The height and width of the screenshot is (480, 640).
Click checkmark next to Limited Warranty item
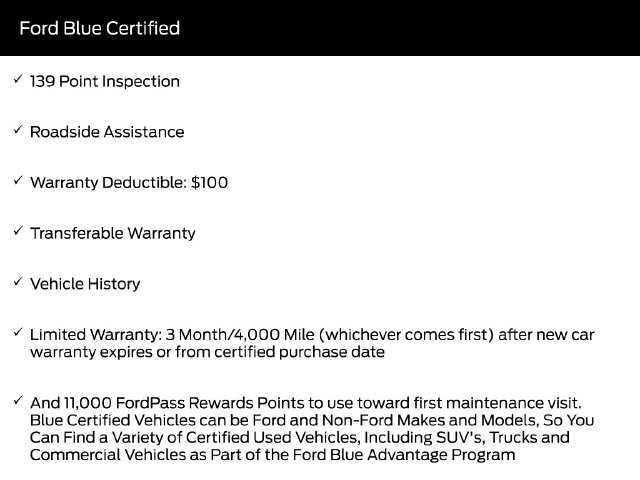18,332
